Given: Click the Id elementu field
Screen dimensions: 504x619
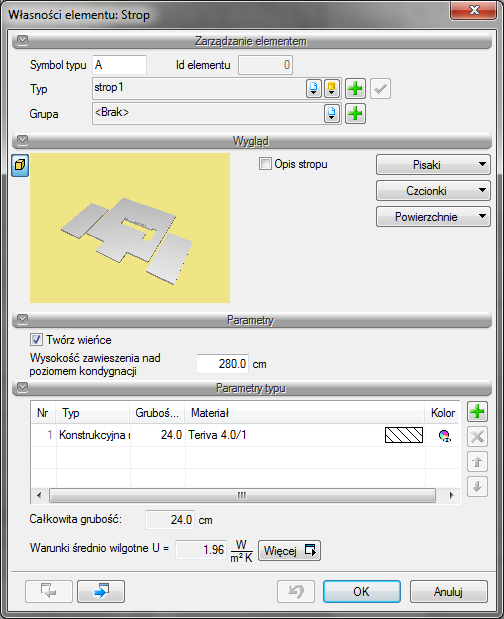Looking at the screenshot, I should (265, 65).
